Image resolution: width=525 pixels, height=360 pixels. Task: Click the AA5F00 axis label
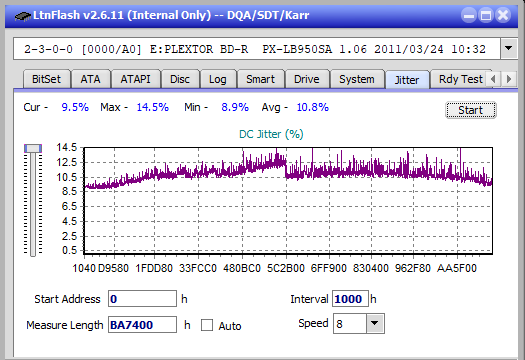[x=456, y=268]
